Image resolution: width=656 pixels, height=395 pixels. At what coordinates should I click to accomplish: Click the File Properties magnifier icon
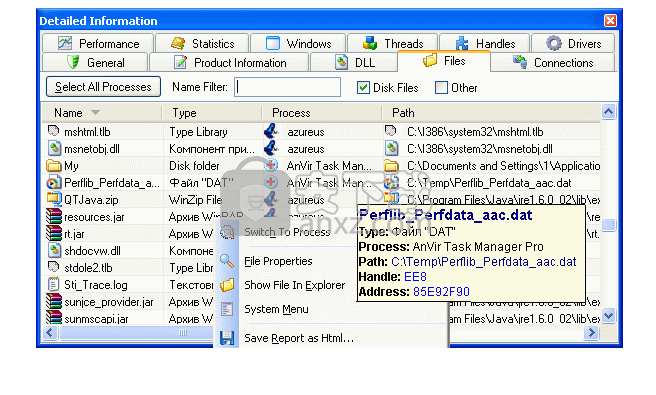227,261
